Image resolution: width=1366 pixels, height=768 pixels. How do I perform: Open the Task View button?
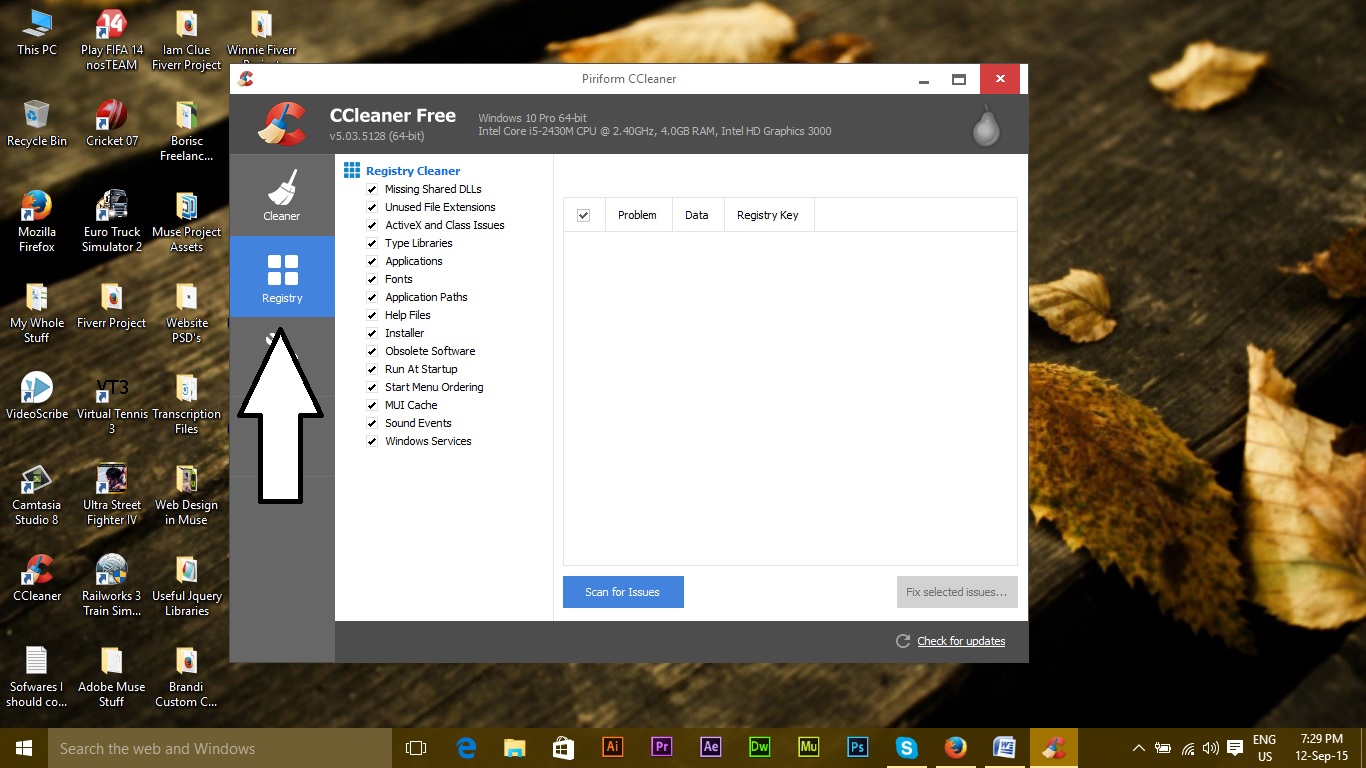pyautogui.click(x=416, y=748)
